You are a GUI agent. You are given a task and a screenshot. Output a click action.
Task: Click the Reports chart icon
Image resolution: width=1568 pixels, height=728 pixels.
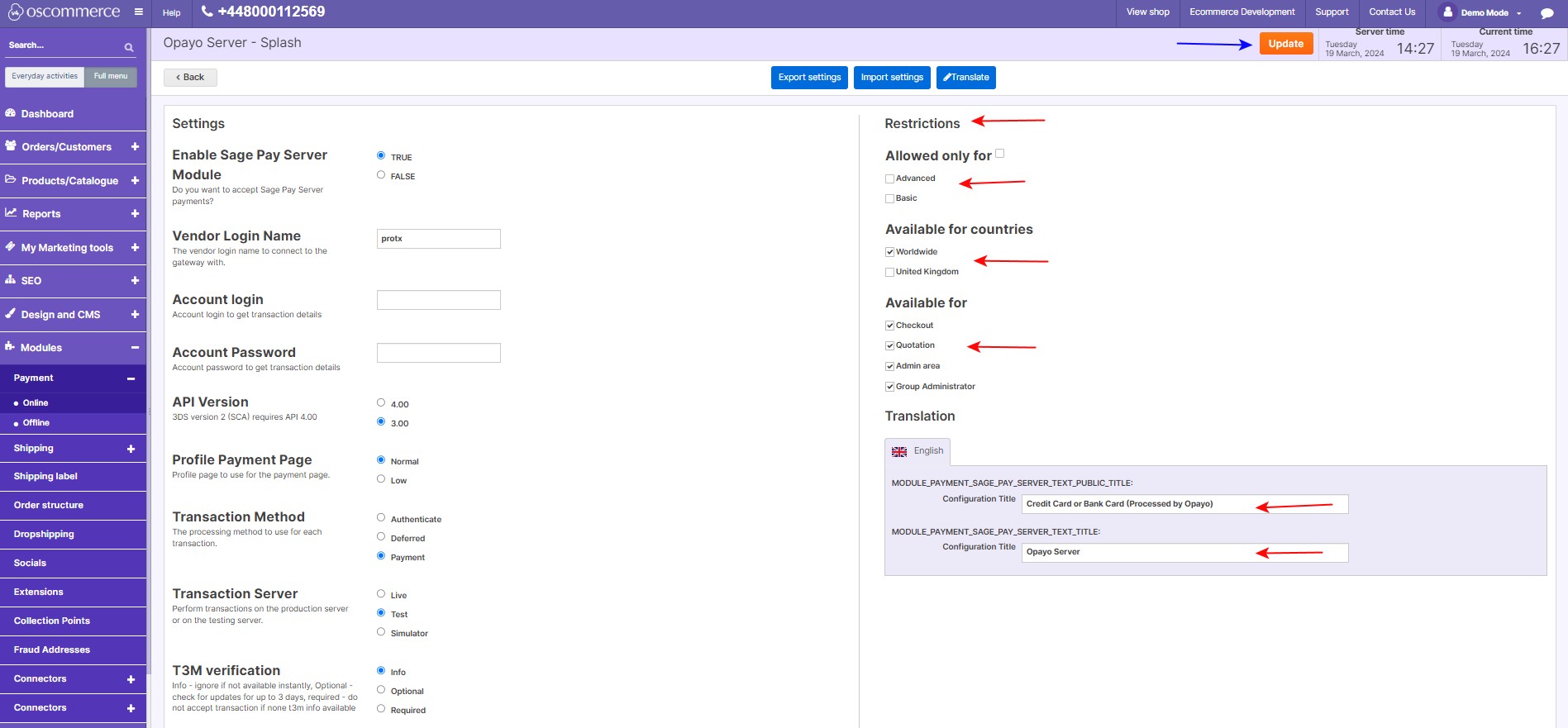[11, 213]
